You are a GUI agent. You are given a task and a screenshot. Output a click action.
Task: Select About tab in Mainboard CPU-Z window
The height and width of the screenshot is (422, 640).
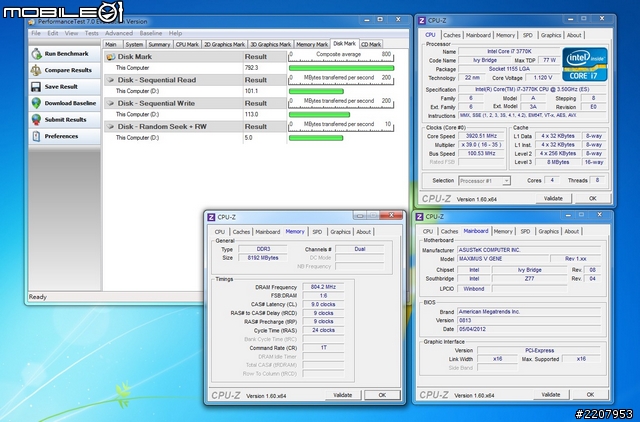pos(571,231)
